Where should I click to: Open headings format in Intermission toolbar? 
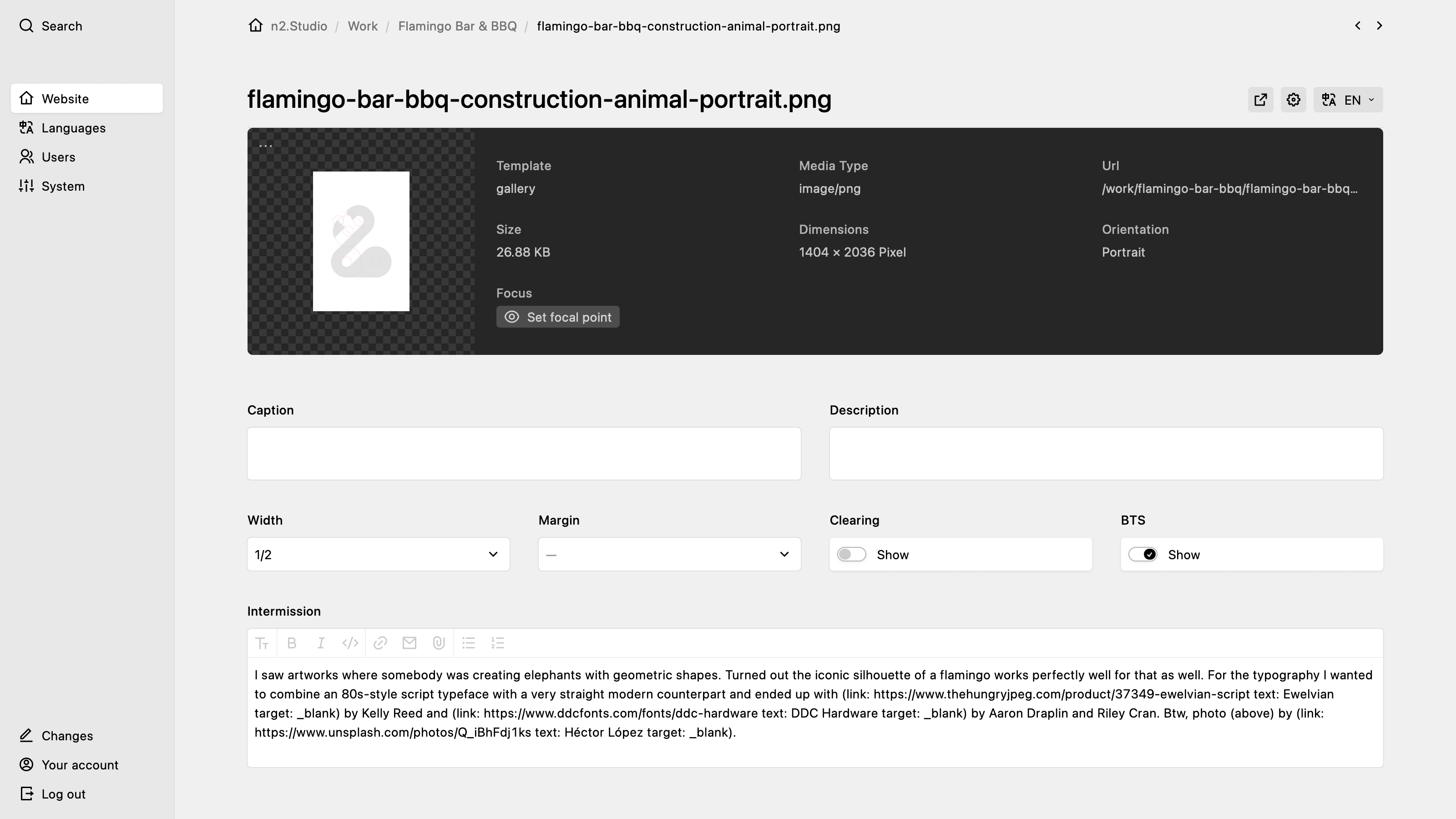(262, 642)
